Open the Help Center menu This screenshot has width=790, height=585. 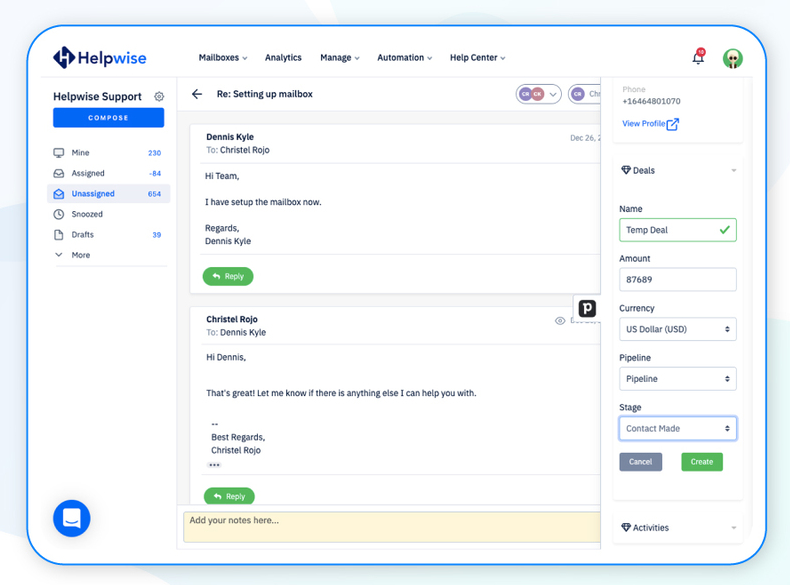click(478, 57)
